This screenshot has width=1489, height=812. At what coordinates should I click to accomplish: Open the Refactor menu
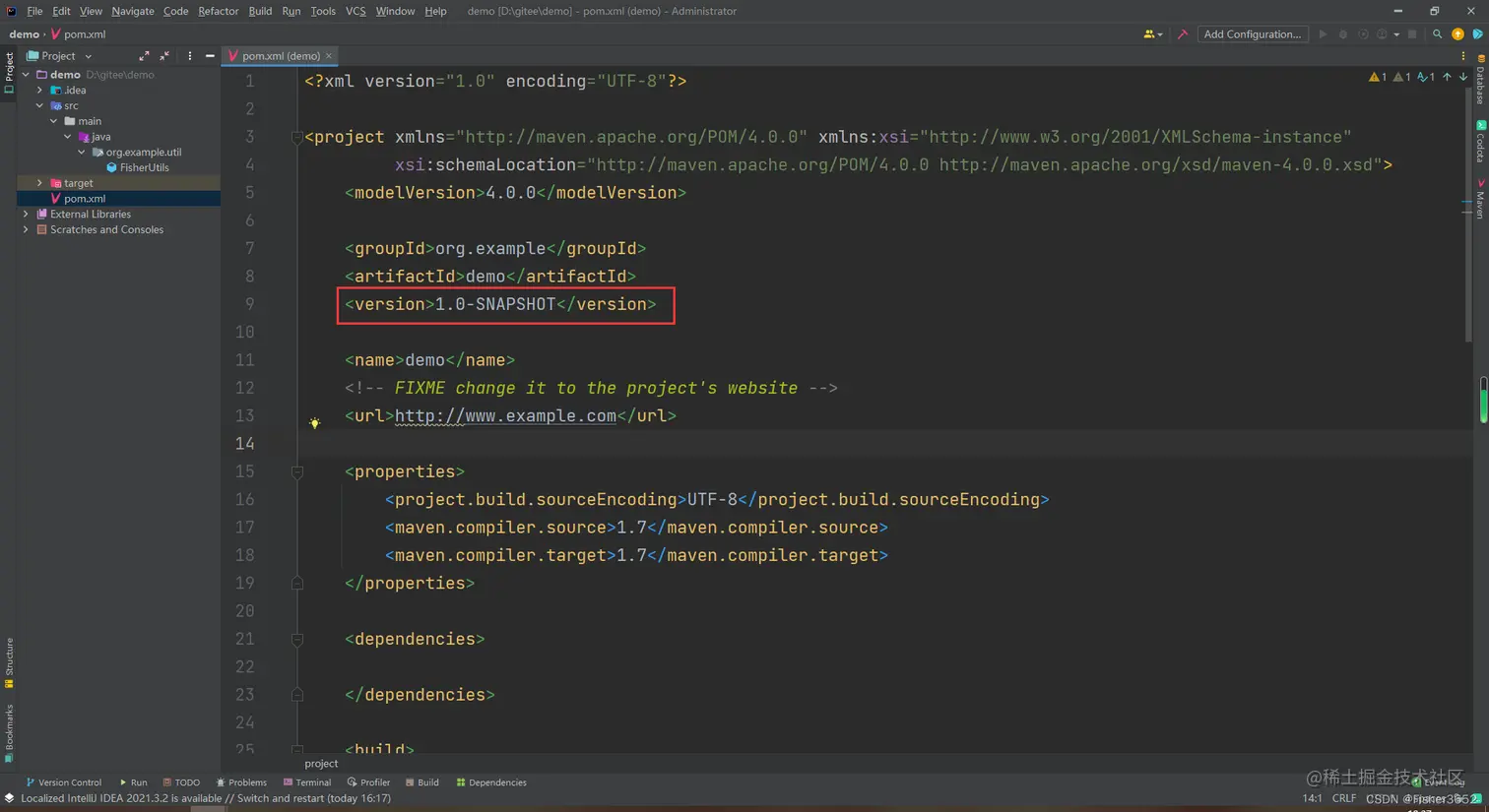point(218,11)
